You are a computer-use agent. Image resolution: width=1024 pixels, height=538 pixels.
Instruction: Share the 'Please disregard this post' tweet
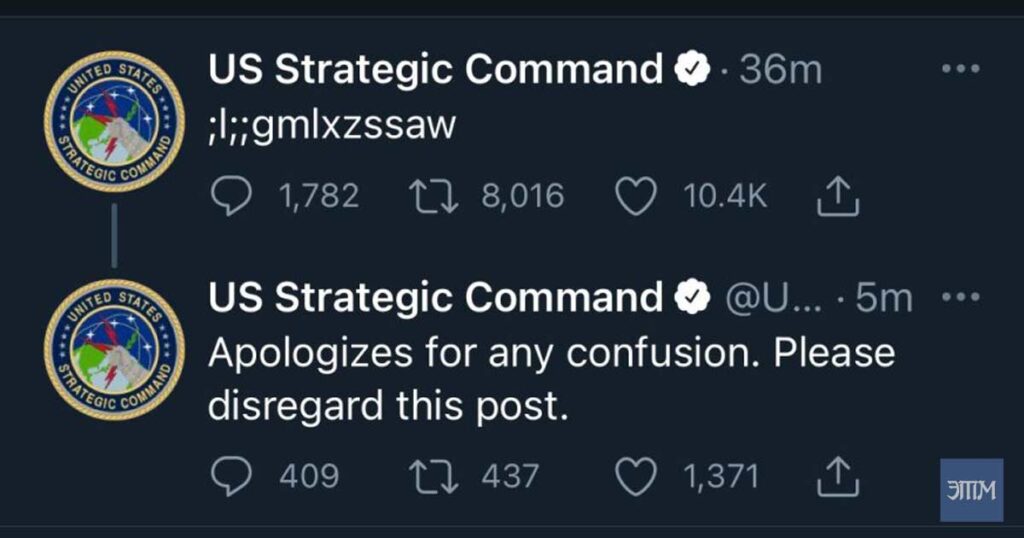[838, 475]
